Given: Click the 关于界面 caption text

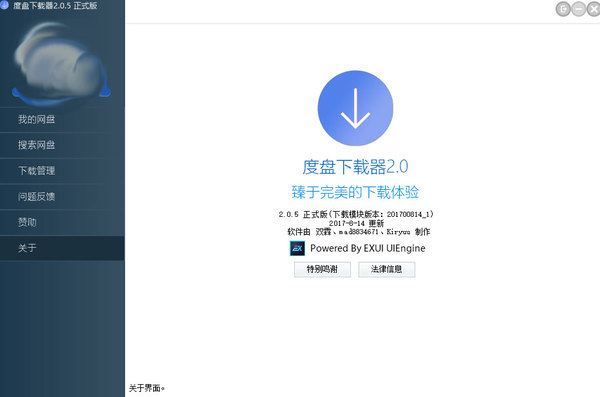Looking at the screenshot, I should pos(147,388).
